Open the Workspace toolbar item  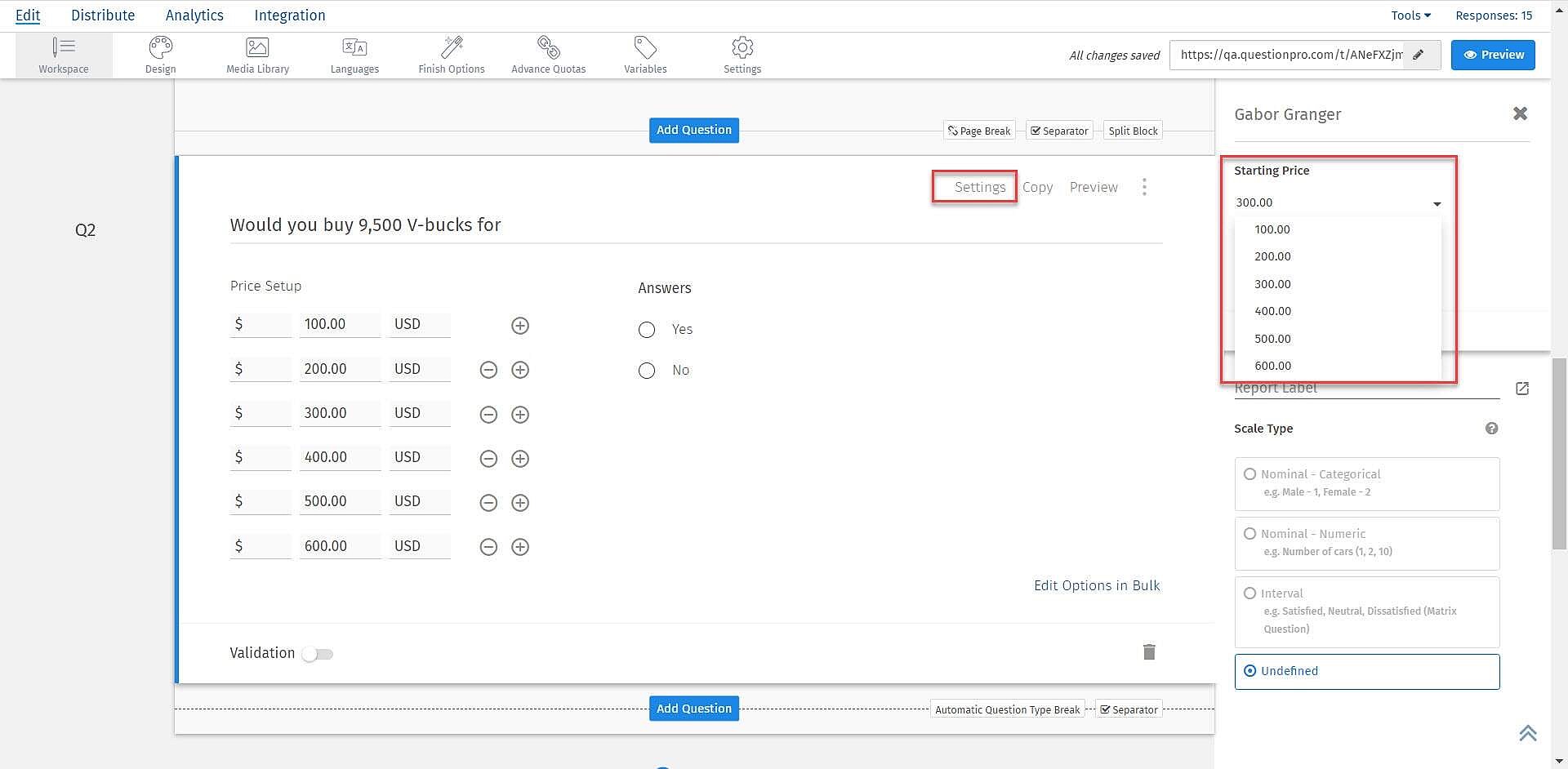pos(64,56)
